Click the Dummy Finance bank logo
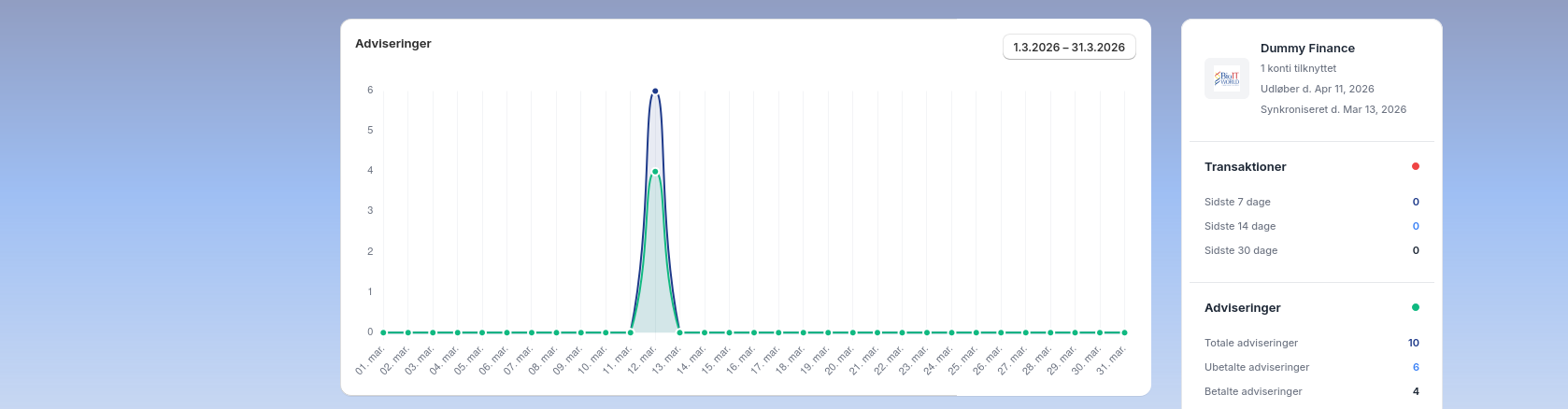 coord(1227,78)
